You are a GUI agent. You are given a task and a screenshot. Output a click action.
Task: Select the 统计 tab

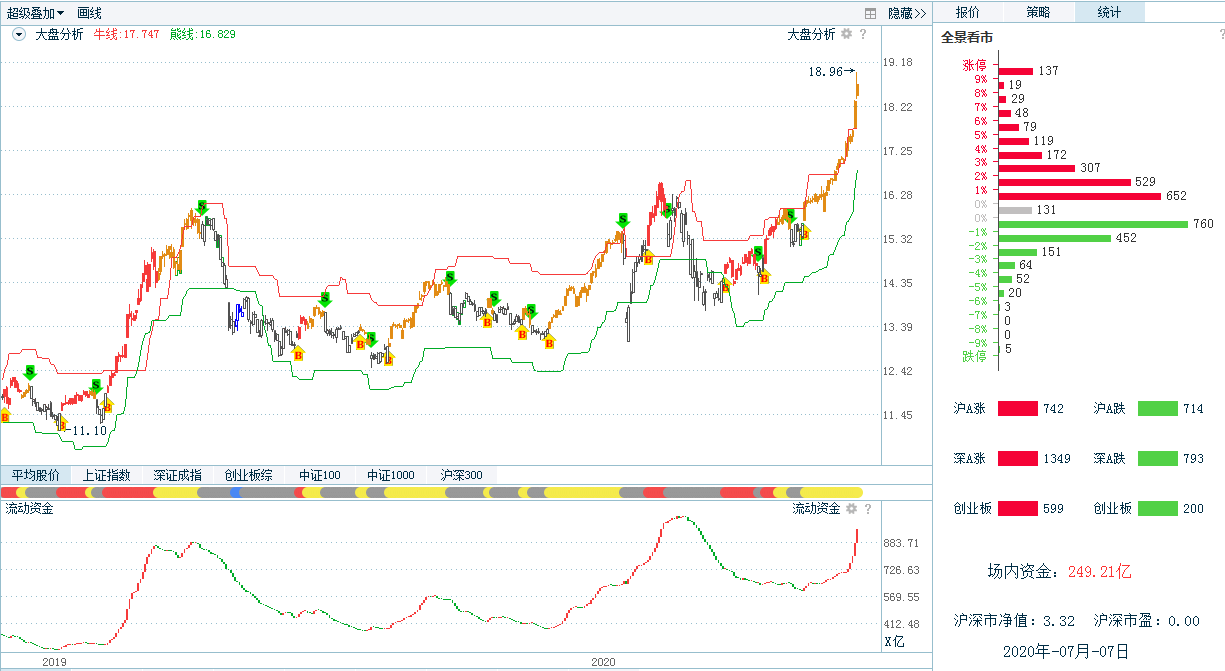coord(1109,12)
